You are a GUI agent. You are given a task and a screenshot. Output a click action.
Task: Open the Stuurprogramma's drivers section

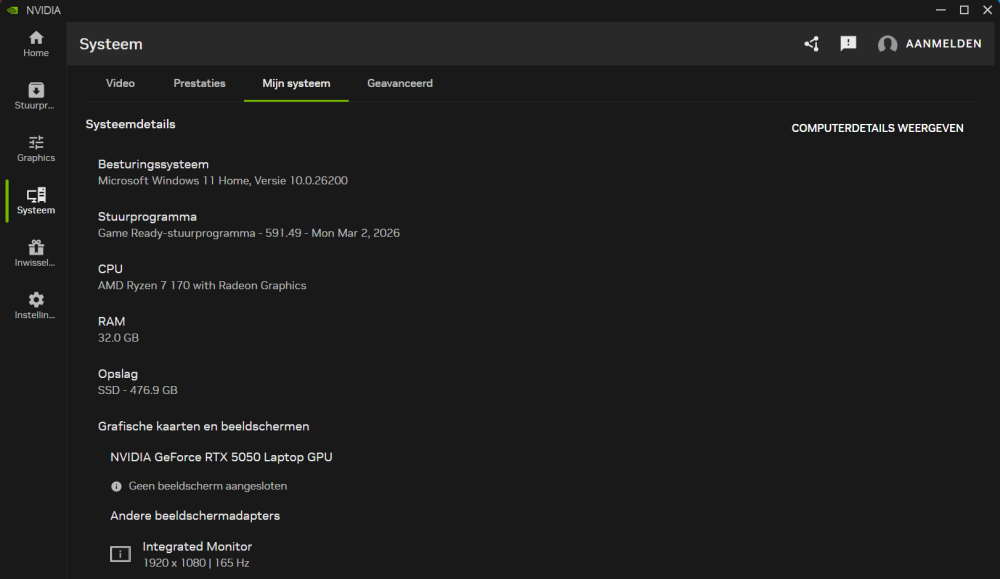[x=36, y=96]
